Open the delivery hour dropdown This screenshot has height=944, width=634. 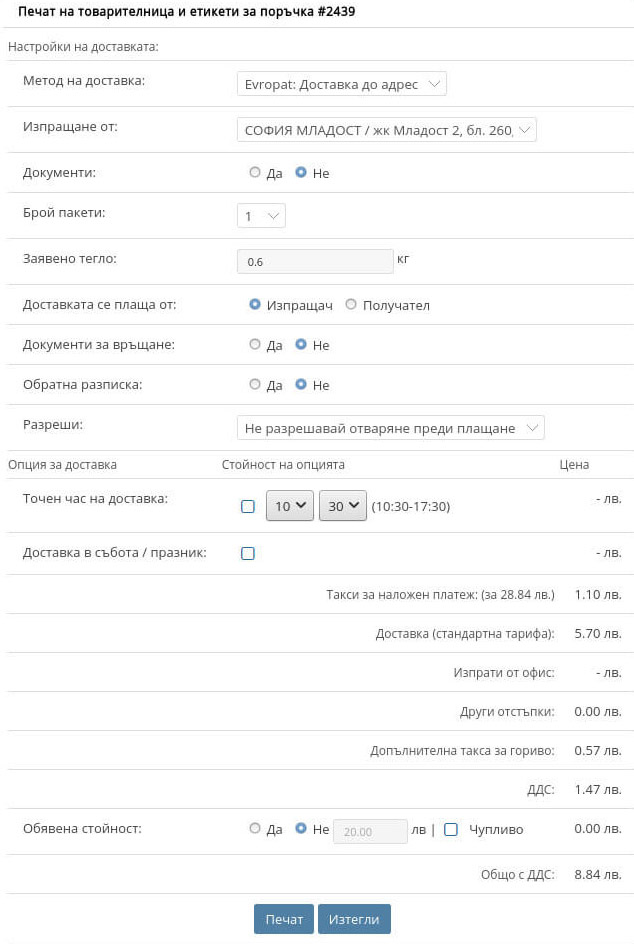pos(289,506)
